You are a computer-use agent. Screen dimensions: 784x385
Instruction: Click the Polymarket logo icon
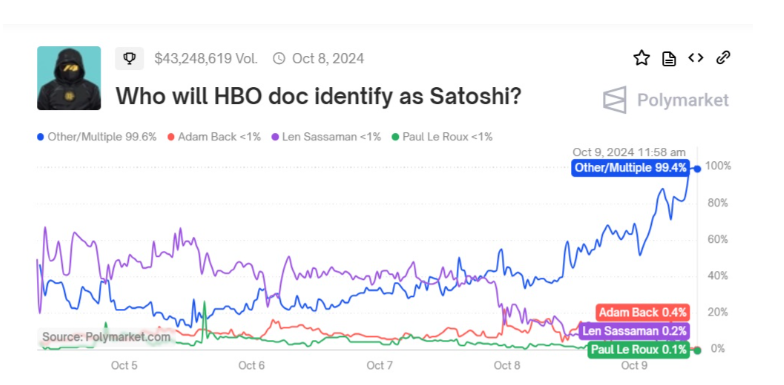click(x=614, y=100)
